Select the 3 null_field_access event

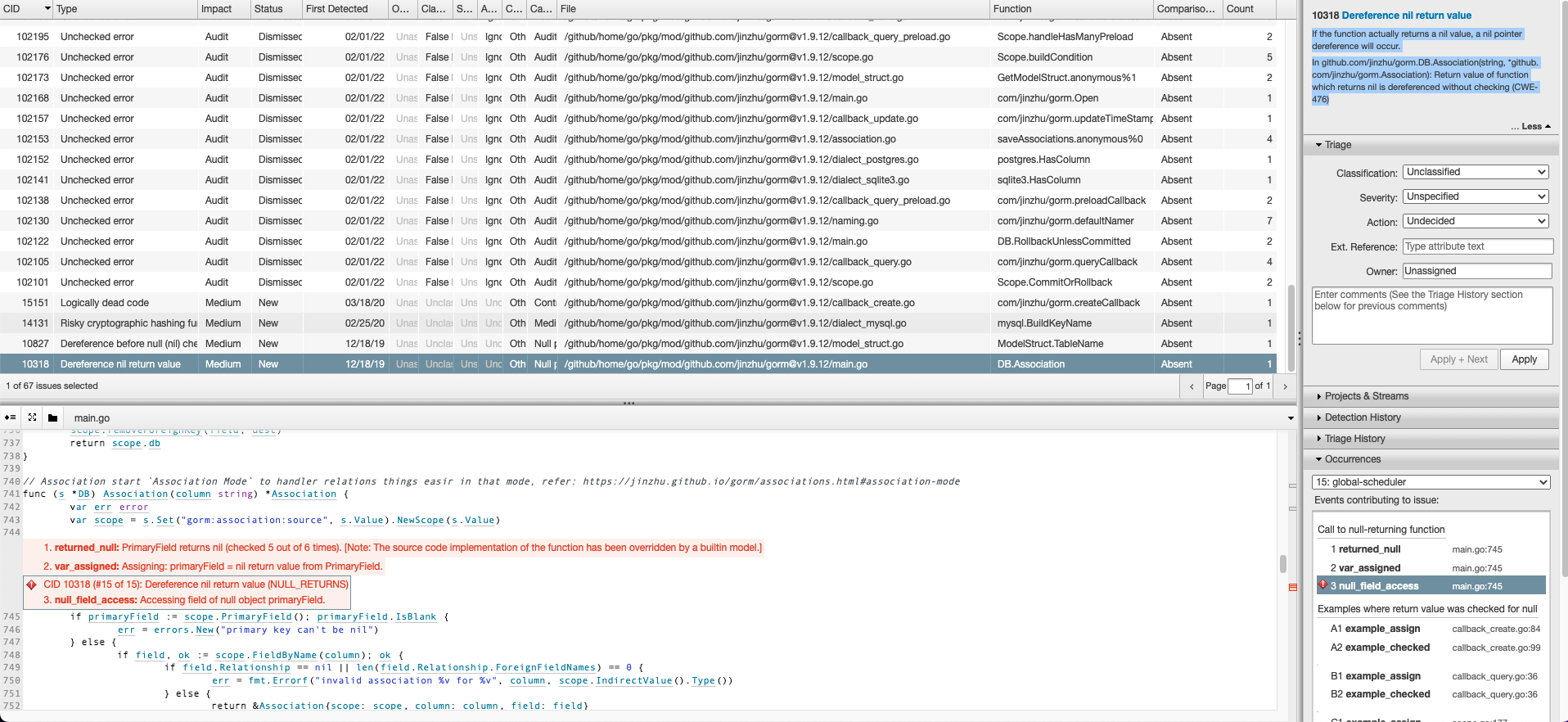[x=1431, y=586]
